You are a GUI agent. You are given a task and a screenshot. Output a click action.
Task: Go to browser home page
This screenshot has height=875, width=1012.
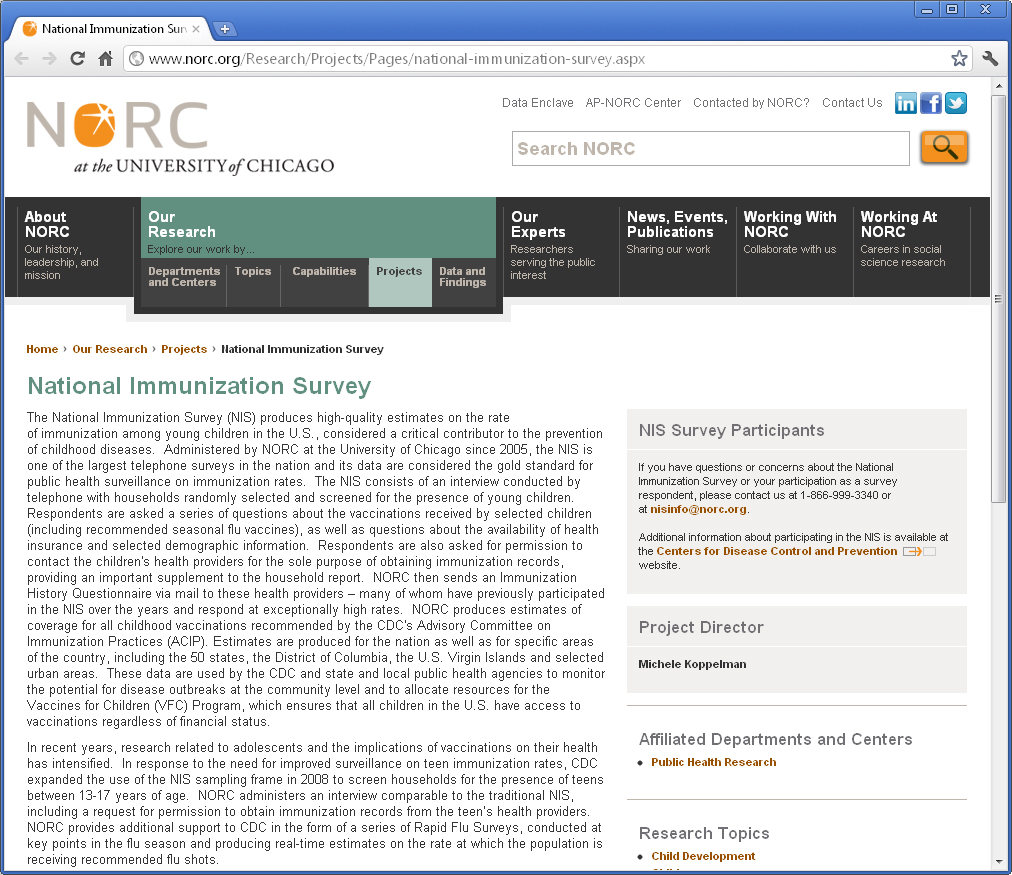point(105,59)
